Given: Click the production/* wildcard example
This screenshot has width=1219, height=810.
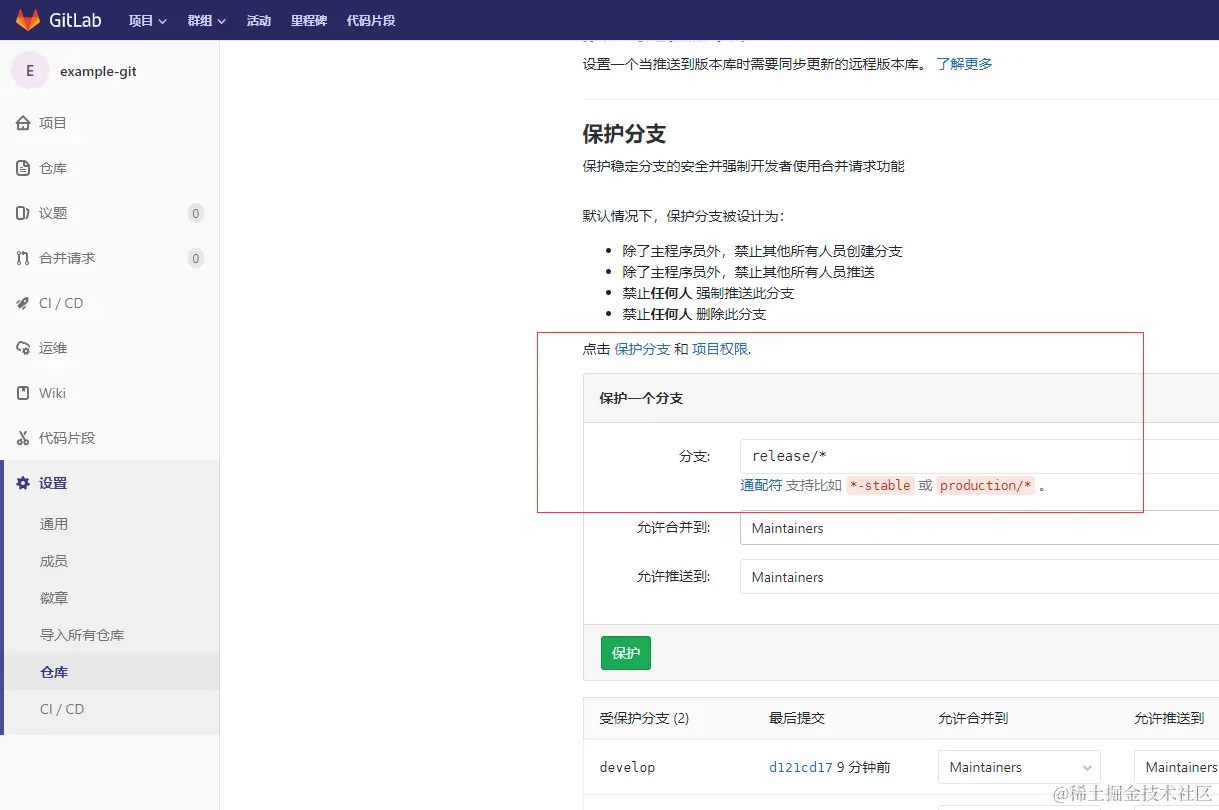Looking at the screenshot, I should coord(985,485).
